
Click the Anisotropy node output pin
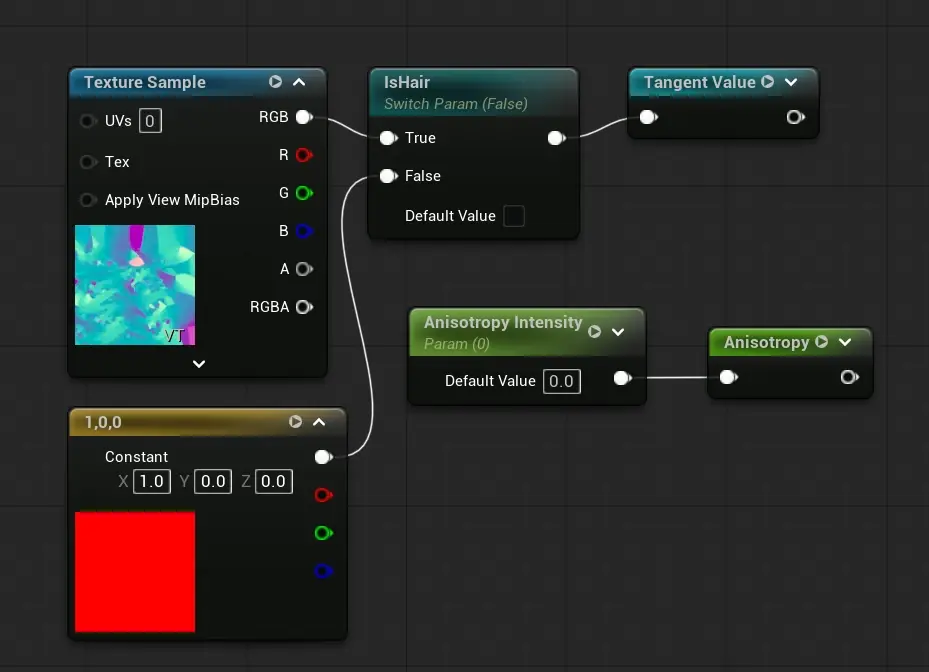pyautogui.click(x=849, y=377)
